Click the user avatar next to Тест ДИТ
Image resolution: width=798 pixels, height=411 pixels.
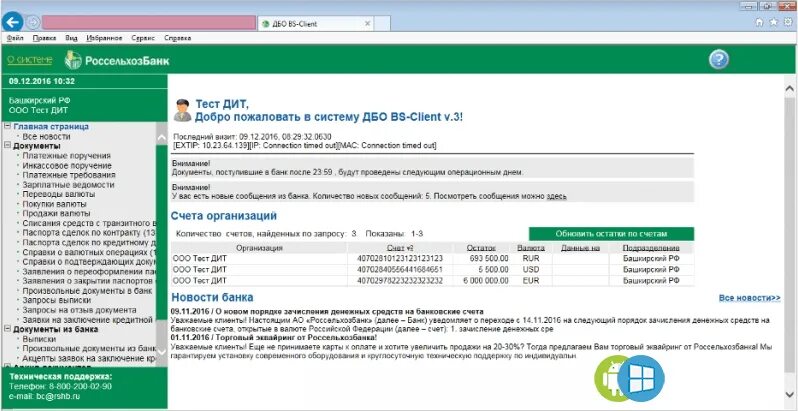click(182, 110)
